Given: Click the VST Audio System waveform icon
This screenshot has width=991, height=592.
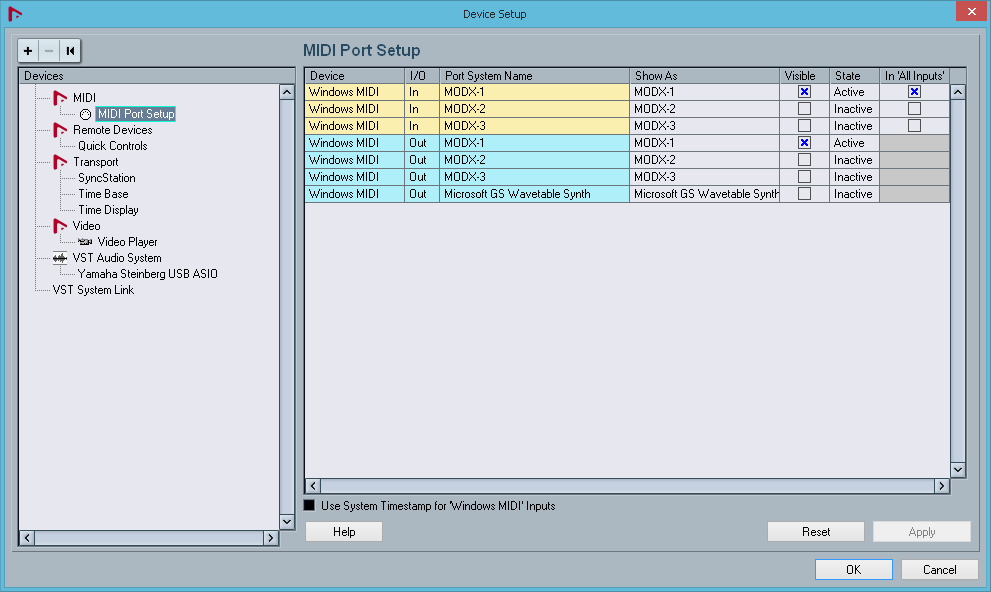Looking at the screenshot, I should (60, 258).
